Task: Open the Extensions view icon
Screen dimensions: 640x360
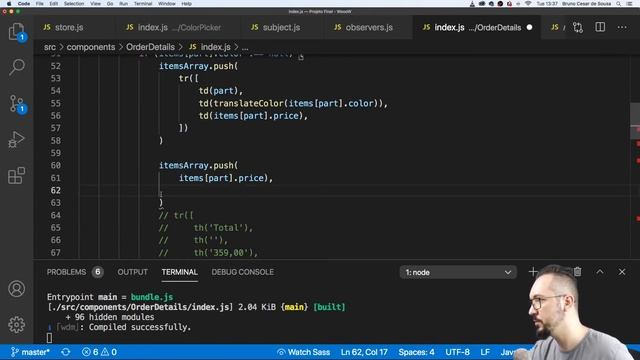Action: 16,176
